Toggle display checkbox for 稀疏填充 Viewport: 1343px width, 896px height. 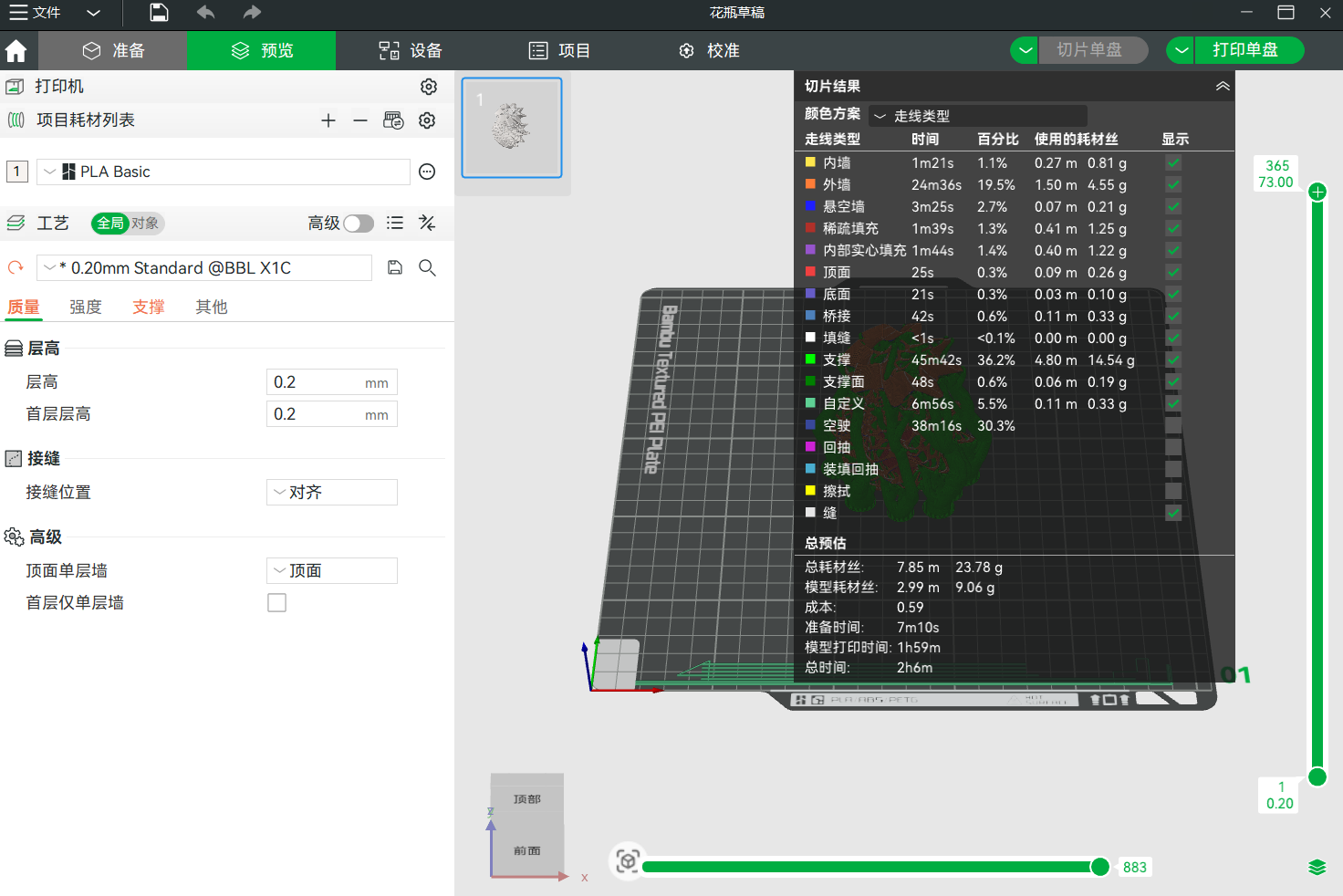(x=1173, y=228)
